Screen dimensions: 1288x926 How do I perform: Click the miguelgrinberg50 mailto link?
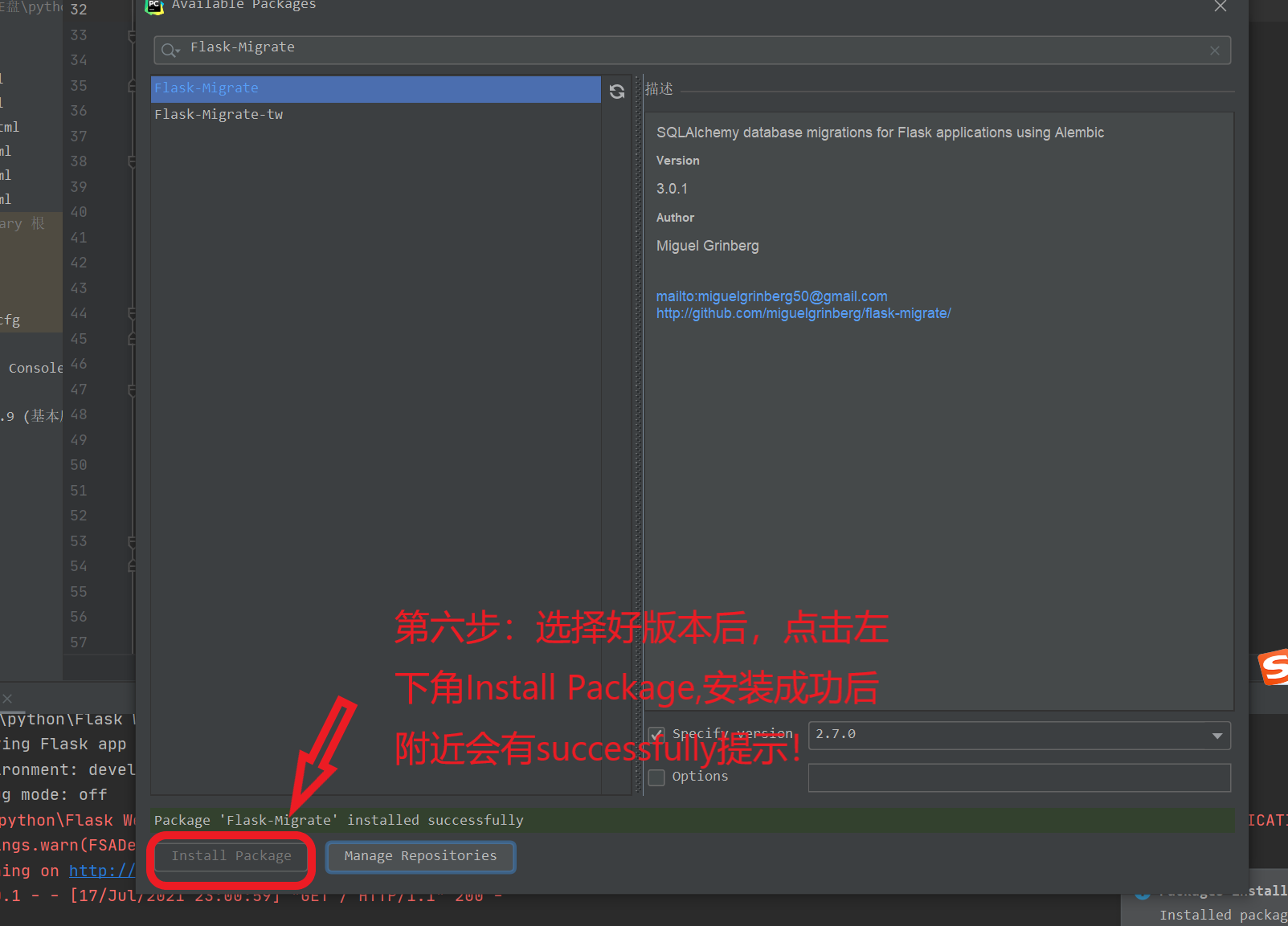pos(771,296)
